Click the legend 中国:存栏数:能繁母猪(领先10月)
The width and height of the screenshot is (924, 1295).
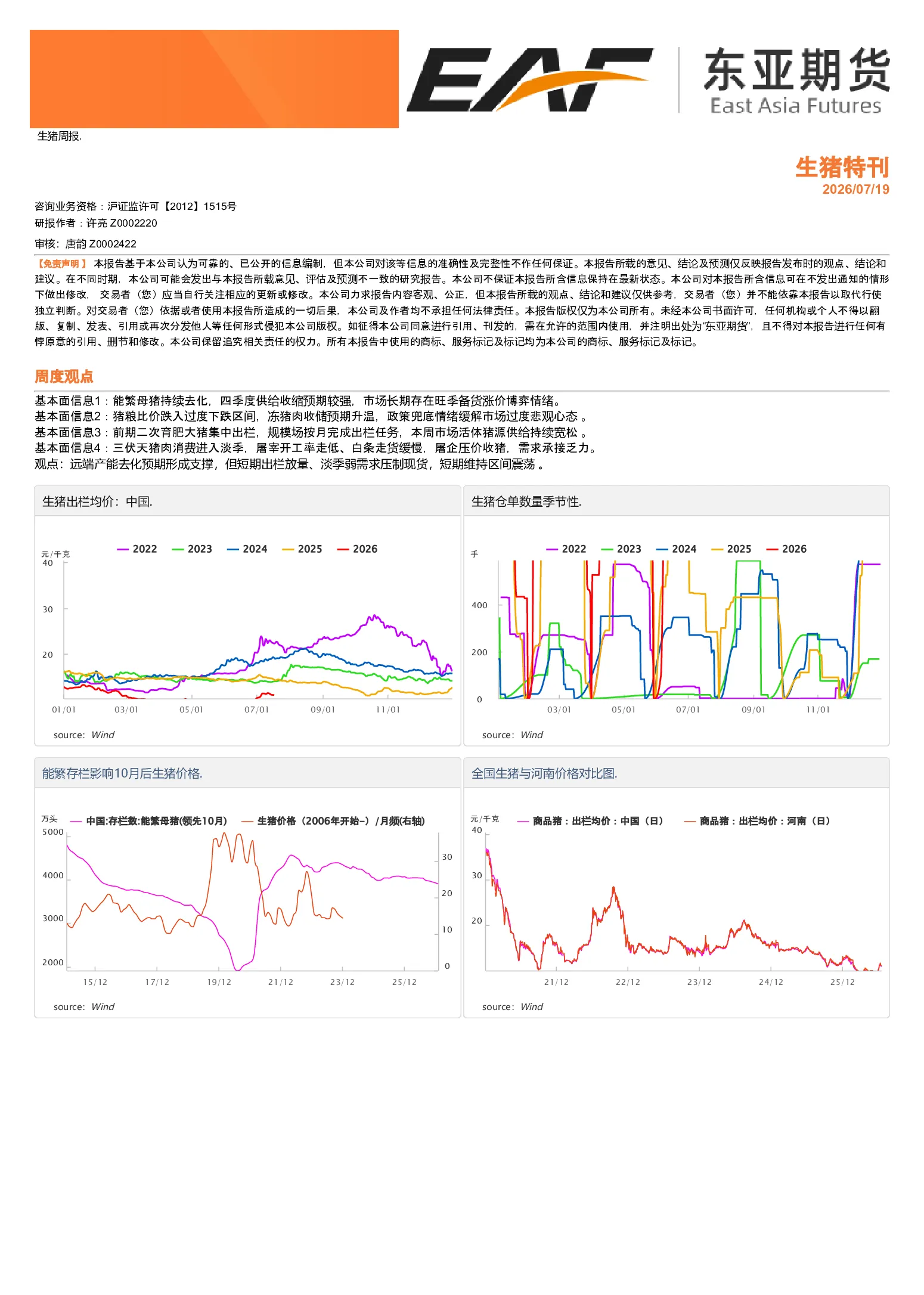click(x=149, y=821)
